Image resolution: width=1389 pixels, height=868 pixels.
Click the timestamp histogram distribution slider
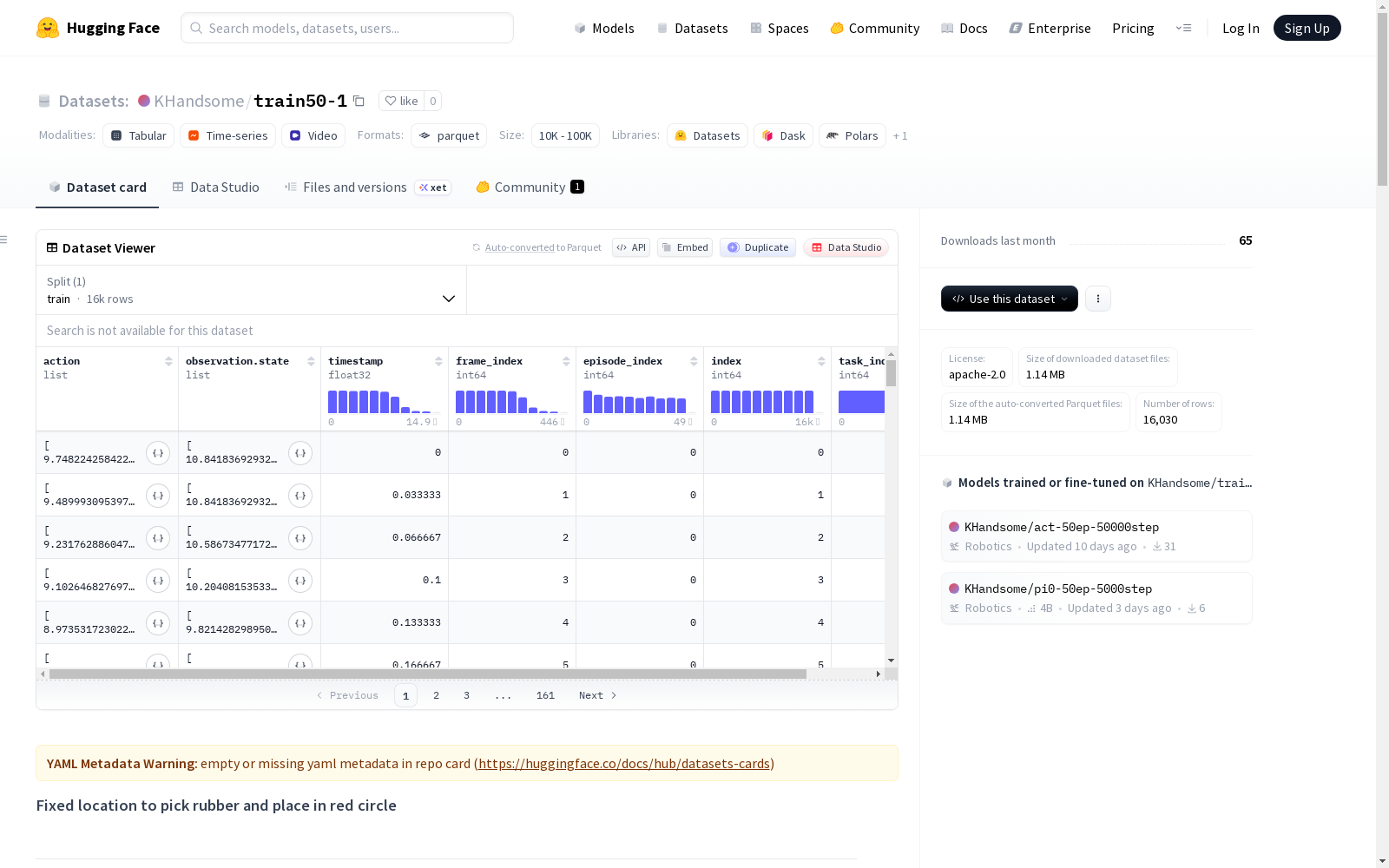point(383,402)
